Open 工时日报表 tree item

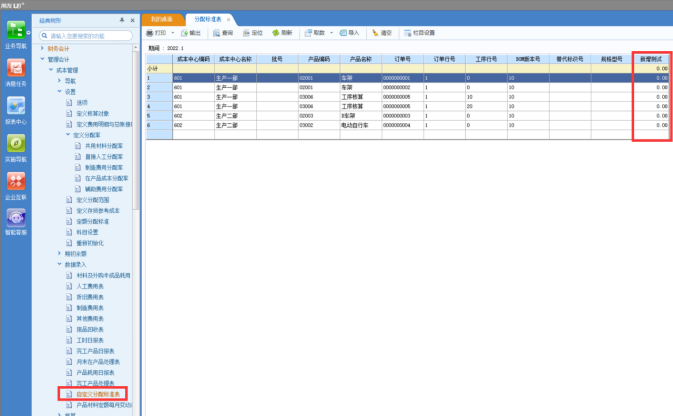[90, 340]
